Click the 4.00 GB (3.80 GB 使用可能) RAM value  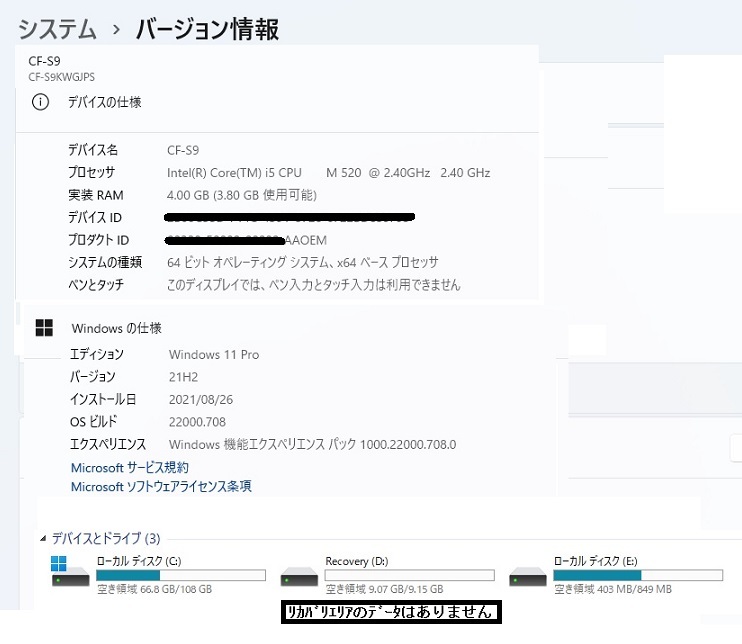click(x=242, y=195)
